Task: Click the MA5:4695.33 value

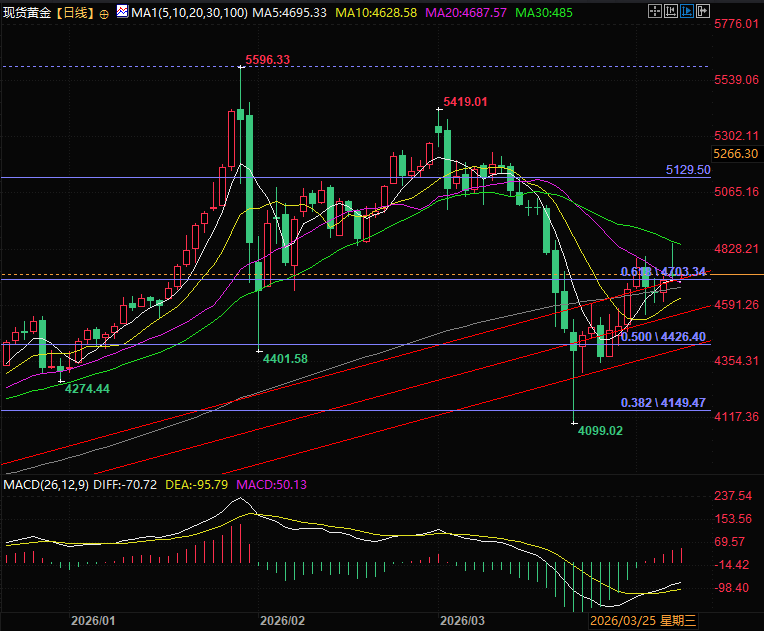Action: pos(289,13)
